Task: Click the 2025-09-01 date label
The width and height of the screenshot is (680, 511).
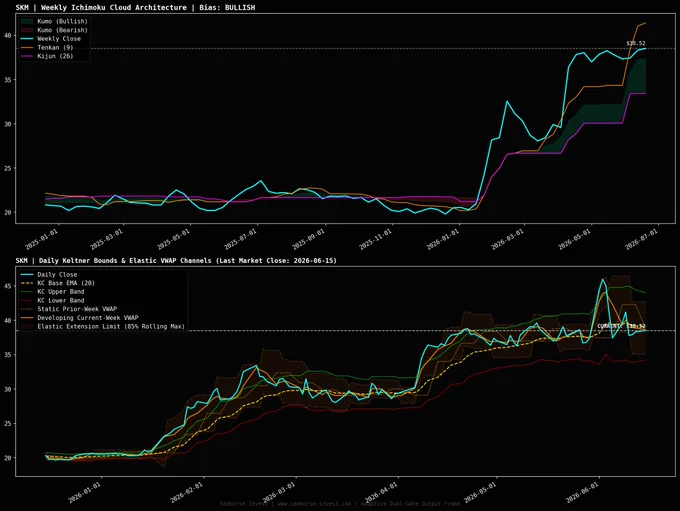Action: tap(308, 239)
